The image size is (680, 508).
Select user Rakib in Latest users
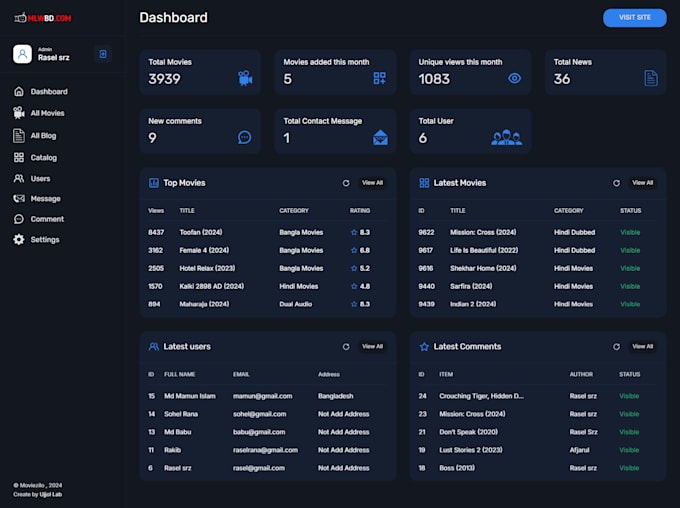coord(172,450)
